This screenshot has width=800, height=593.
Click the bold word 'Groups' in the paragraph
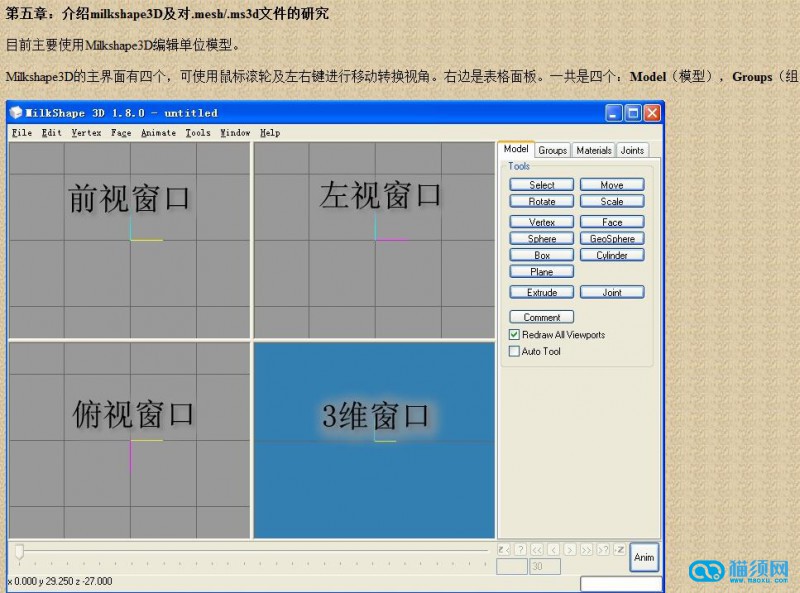coord(752,77)
